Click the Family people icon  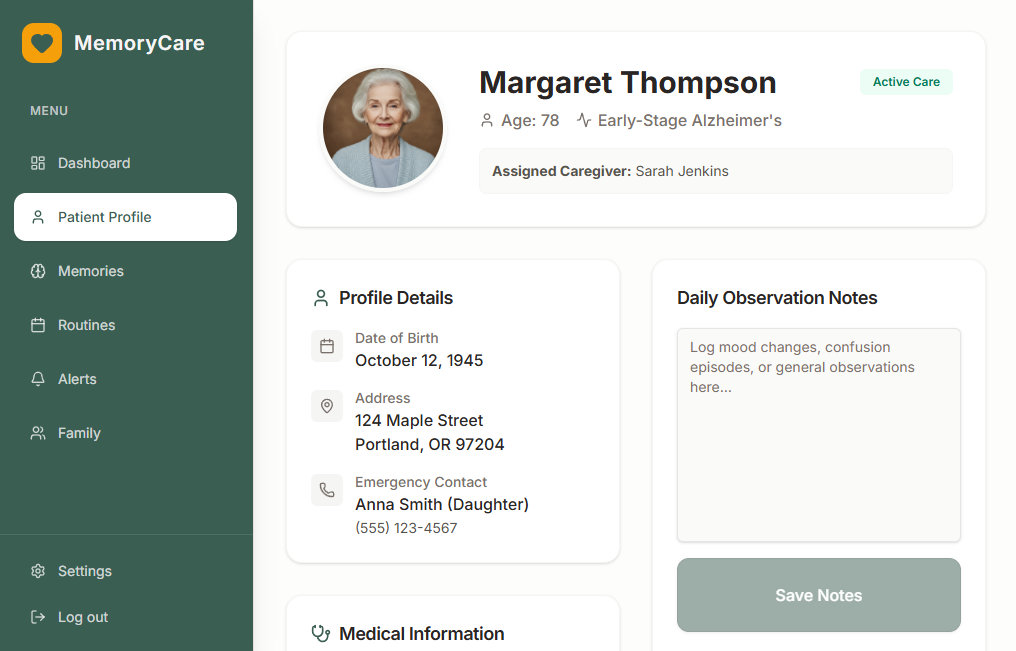coord(38,433)
